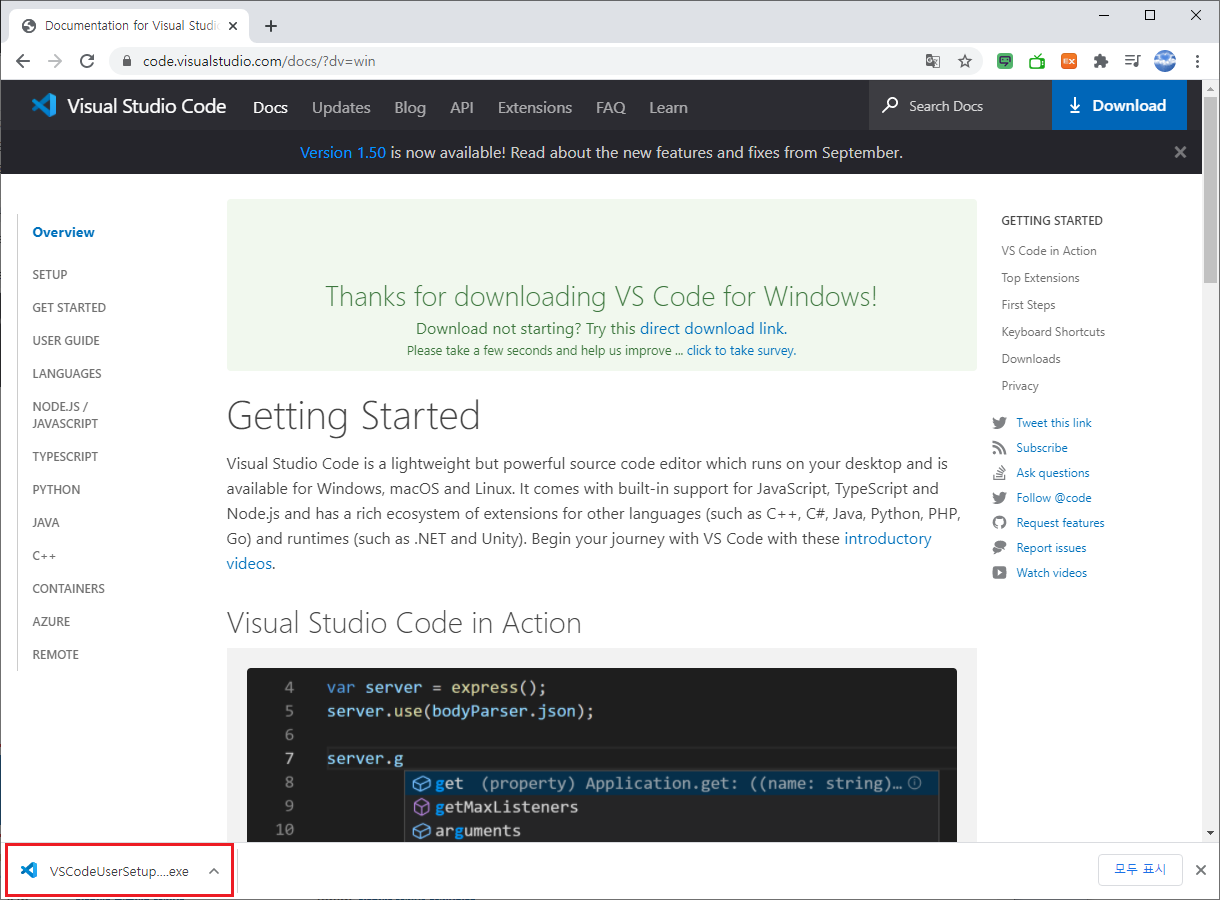Open the Extensions navigation item
Screen dimensions: 1220x900
click(535, 108)
